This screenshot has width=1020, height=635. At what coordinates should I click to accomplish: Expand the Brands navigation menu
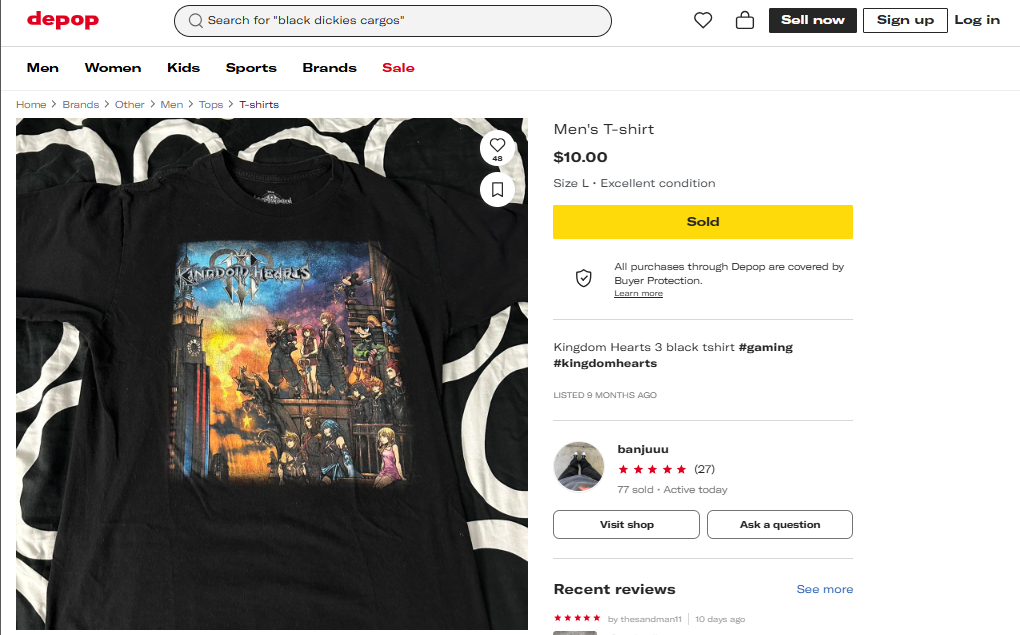(x=329, y=68)
